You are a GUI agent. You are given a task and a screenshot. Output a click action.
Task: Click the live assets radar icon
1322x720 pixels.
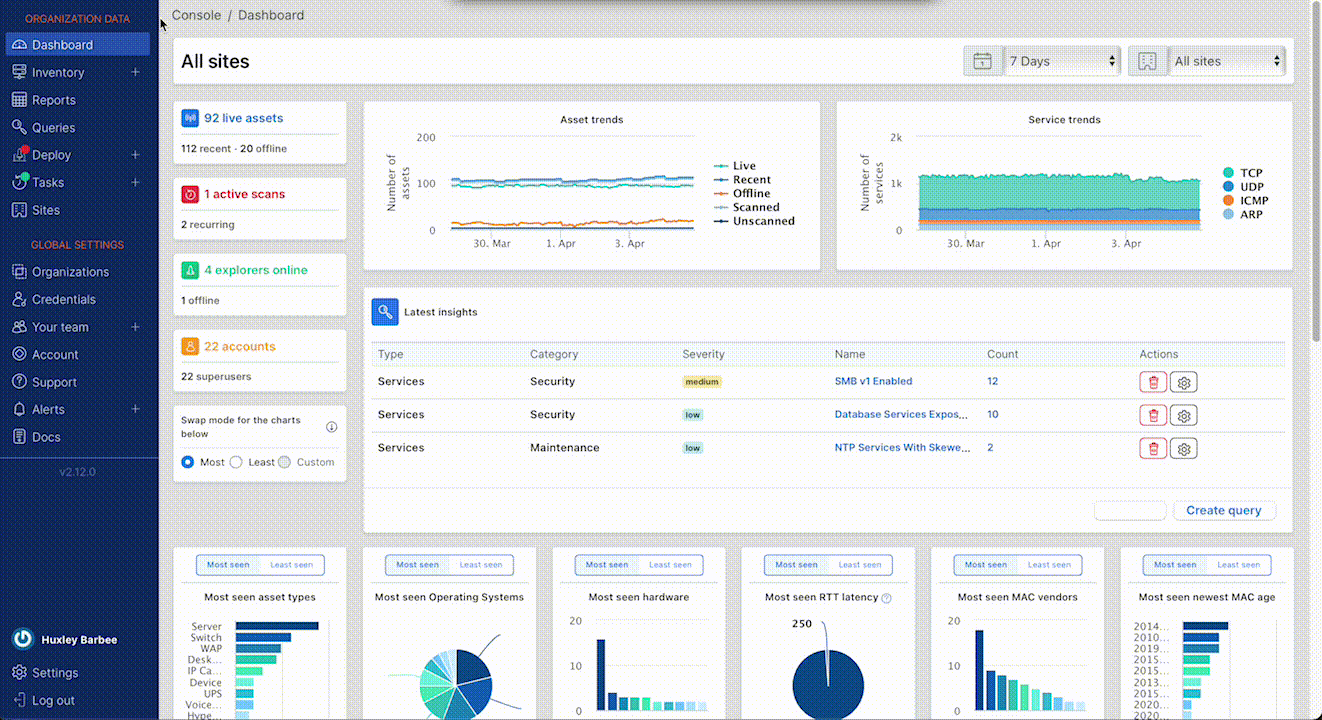[x=190, y=118]
